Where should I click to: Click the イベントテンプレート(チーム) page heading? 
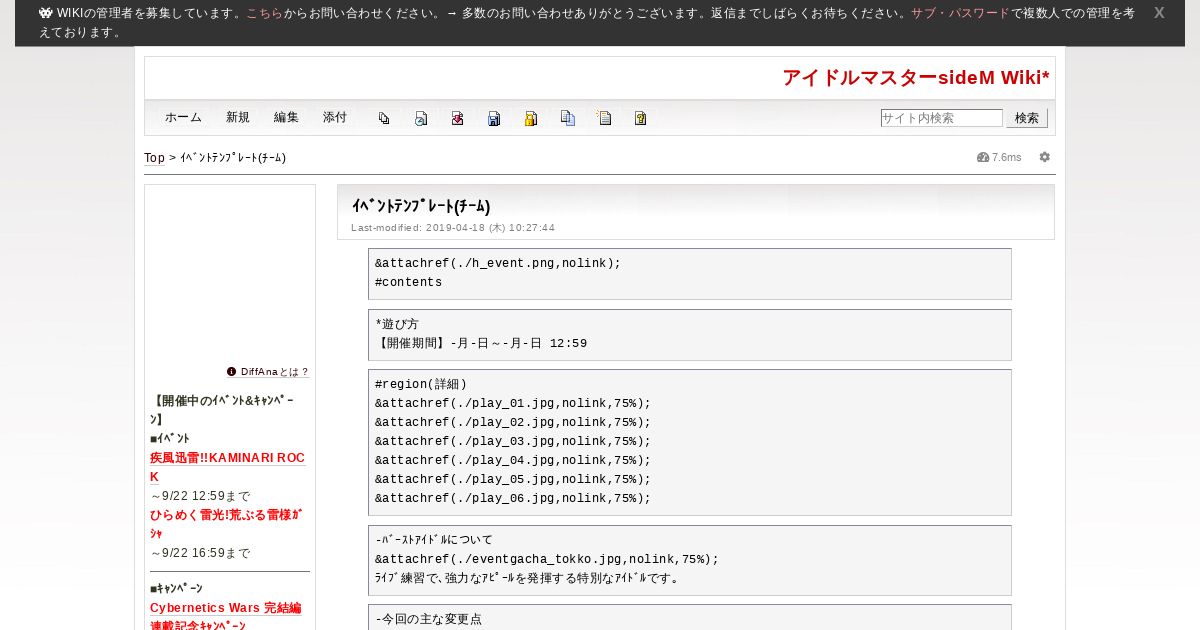point(421,206)
